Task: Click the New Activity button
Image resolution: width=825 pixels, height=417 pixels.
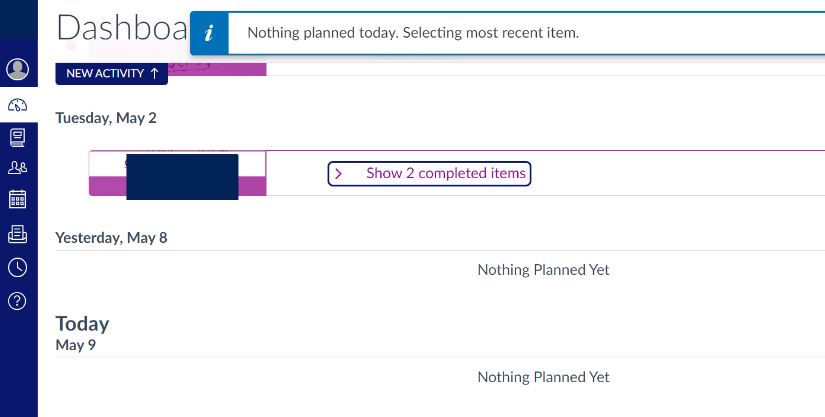Action: (112, 74)
